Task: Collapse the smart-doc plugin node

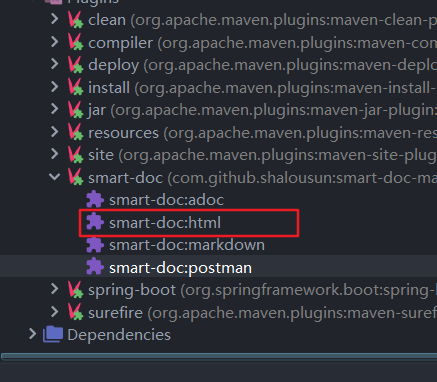Action: coord(55,177)
